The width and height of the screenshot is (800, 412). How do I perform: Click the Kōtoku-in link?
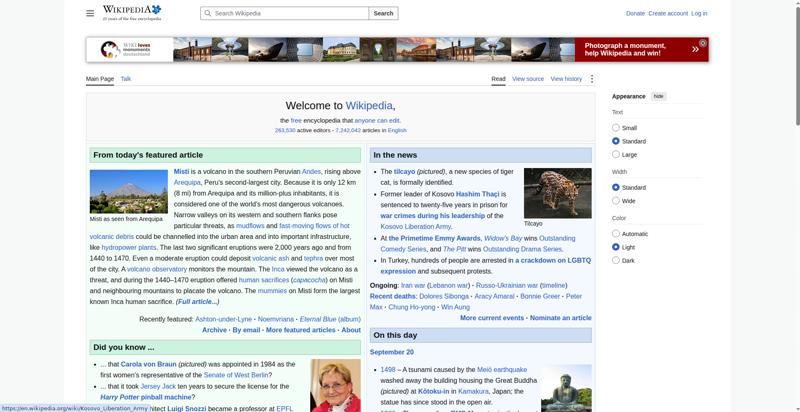(x=434, y=392)
